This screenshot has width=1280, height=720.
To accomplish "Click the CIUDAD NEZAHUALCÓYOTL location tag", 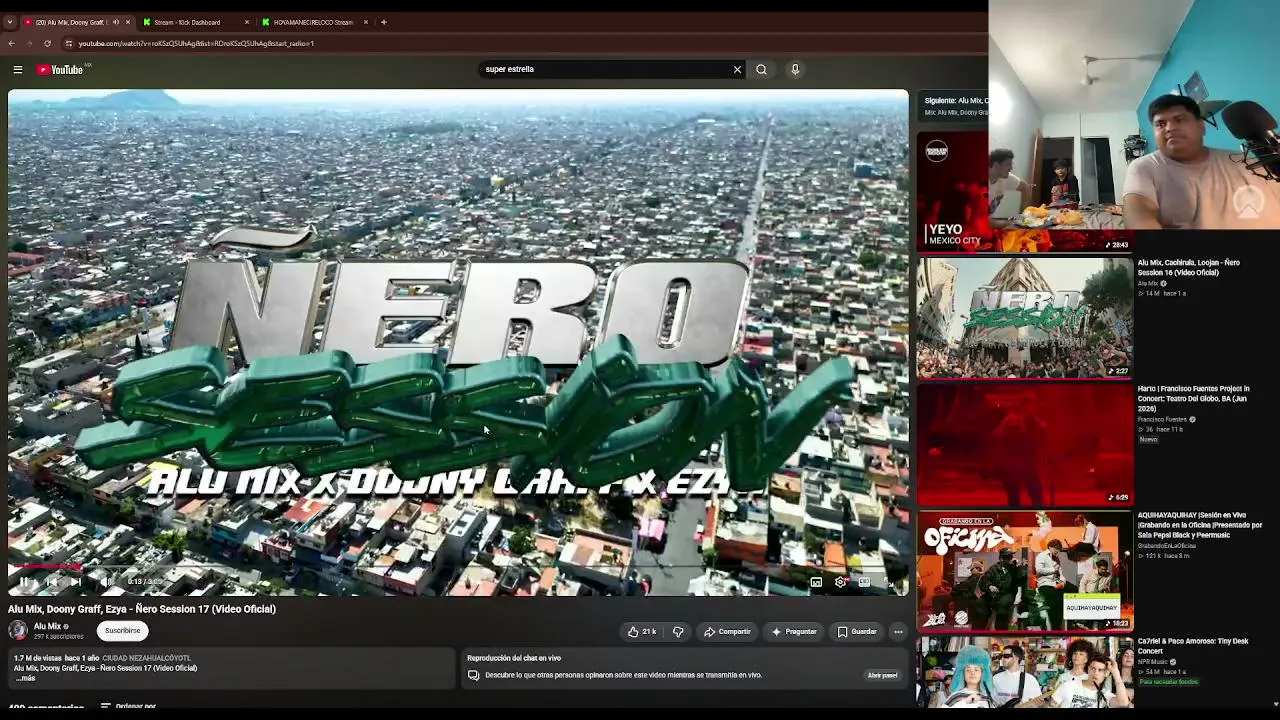I will point(146,658).
